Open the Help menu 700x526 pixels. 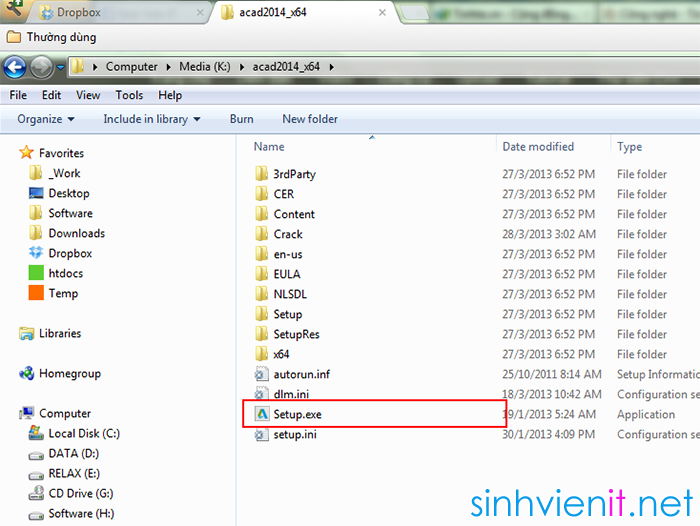(x=170, y=95)
